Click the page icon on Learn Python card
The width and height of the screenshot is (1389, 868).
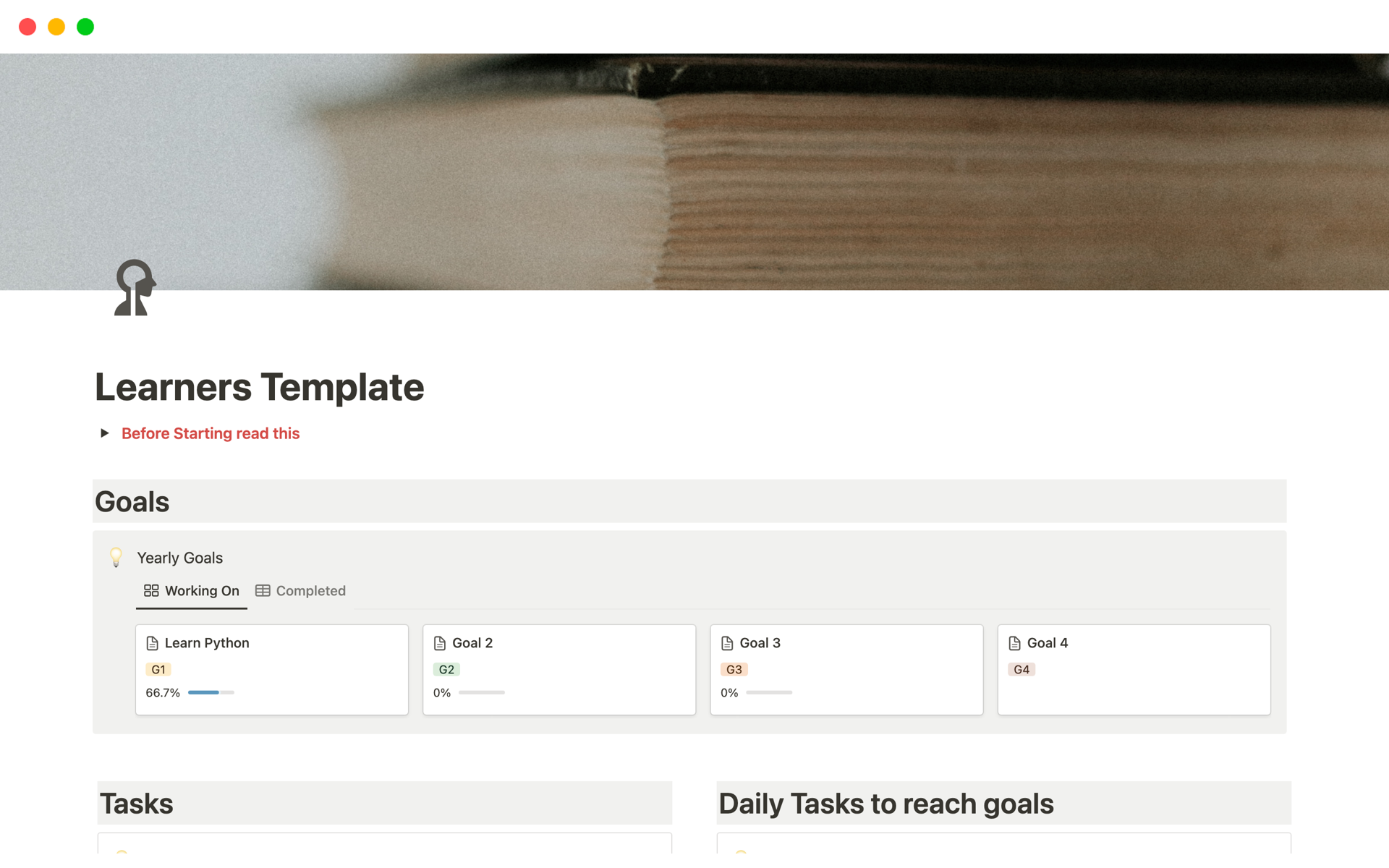click(152, 643)
